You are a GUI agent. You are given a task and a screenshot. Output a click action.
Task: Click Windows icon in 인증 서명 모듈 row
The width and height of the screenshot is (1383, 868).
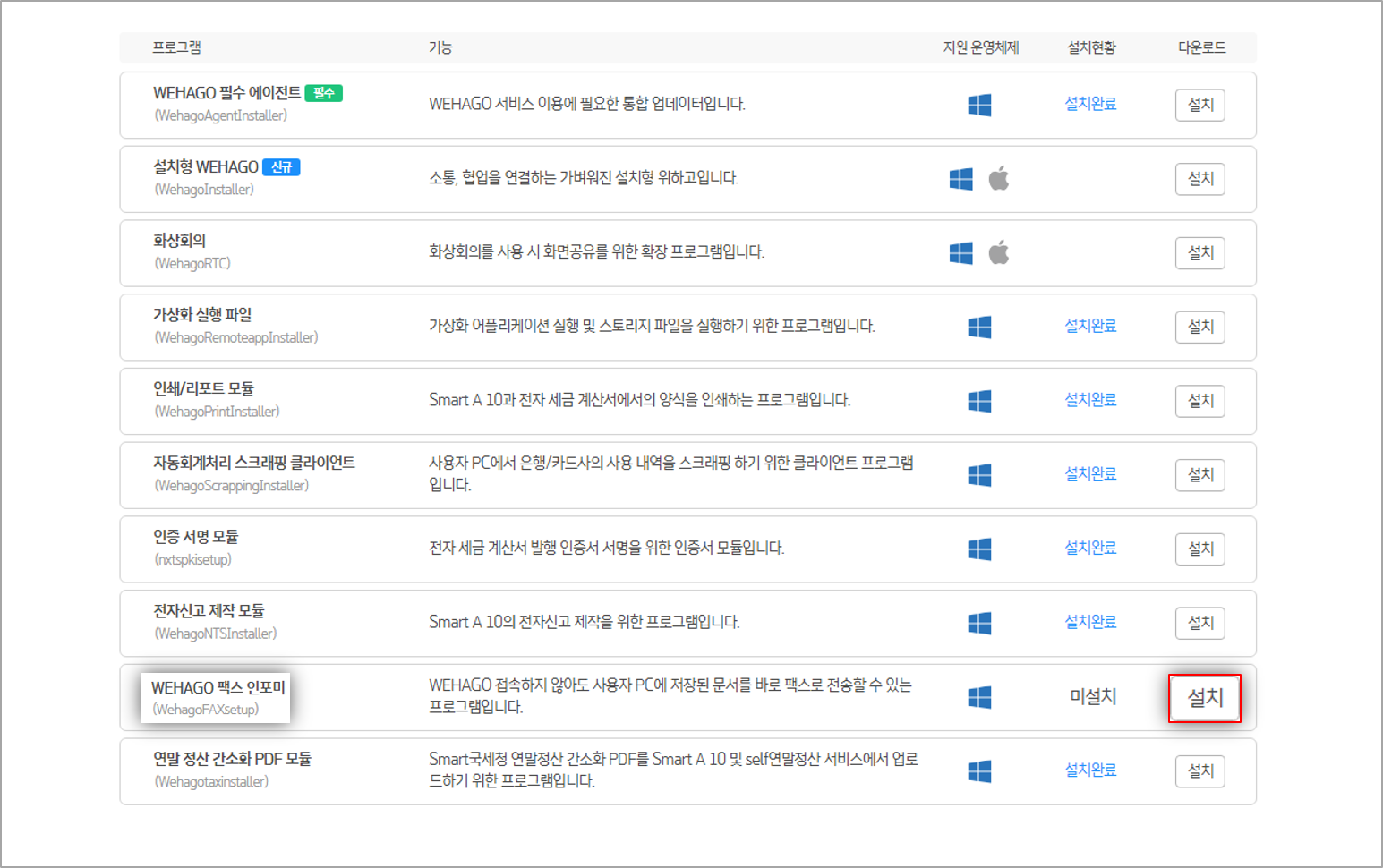coord(979,549)
